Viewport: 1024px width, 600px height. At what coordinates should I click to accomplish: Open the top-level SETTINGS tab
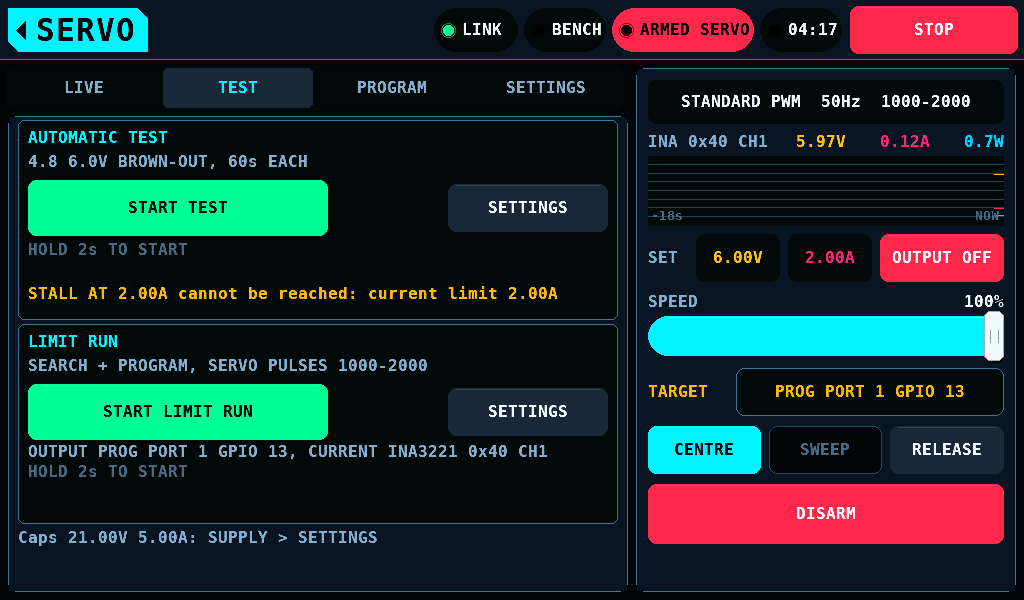546,87
